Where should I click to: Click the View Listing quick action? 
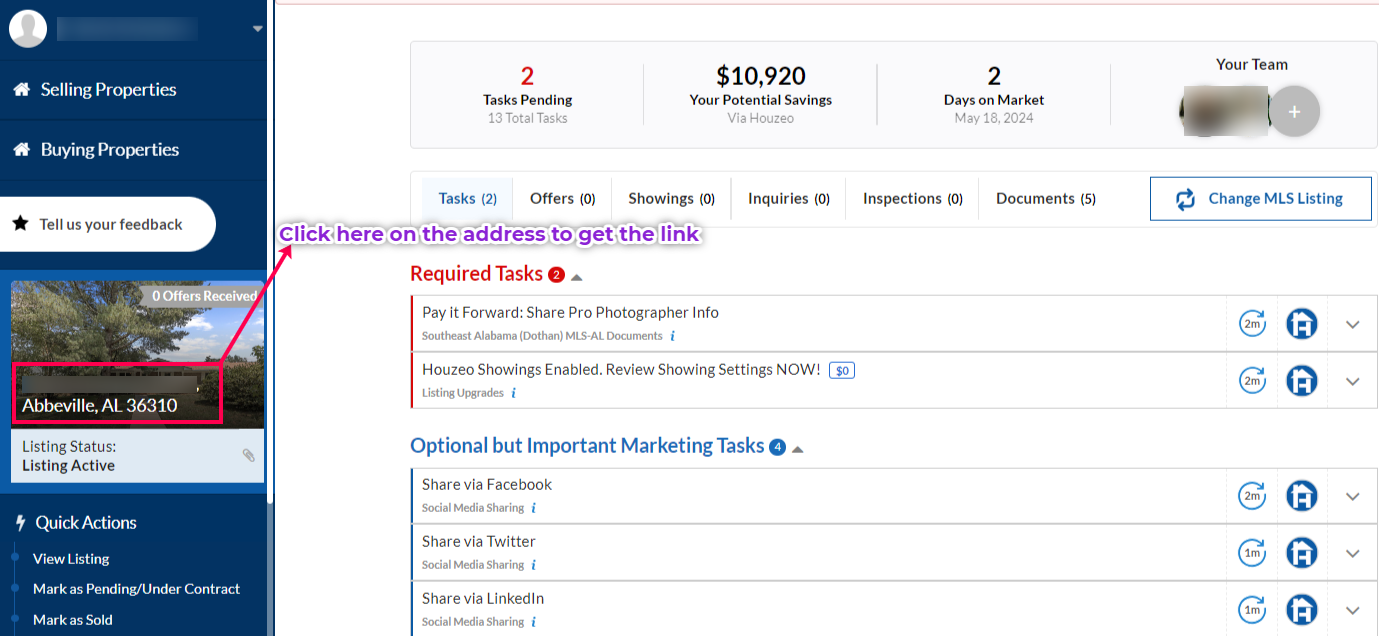(x=71, y=559)
